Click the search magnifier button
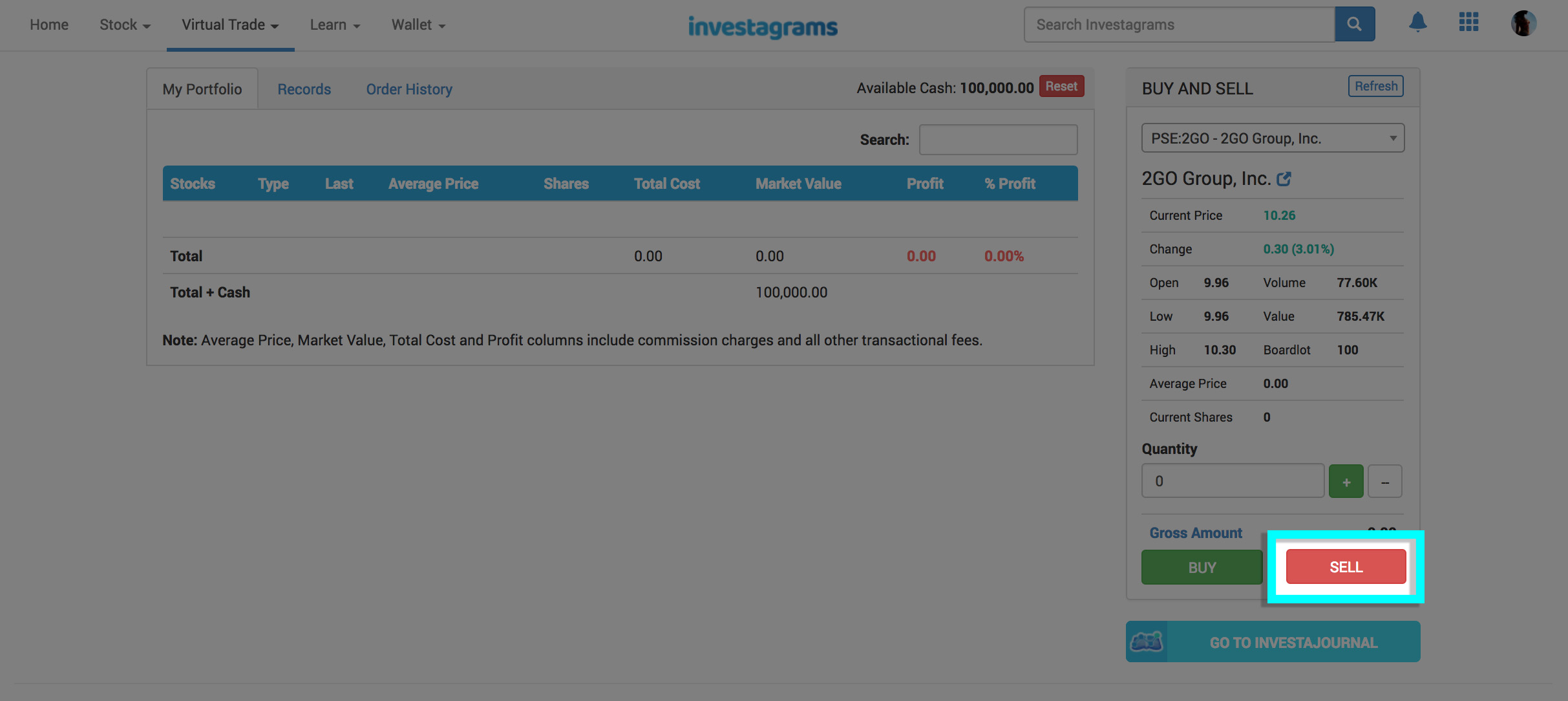The height and width of the screenshot is (701, 1568). point(1354,25)
